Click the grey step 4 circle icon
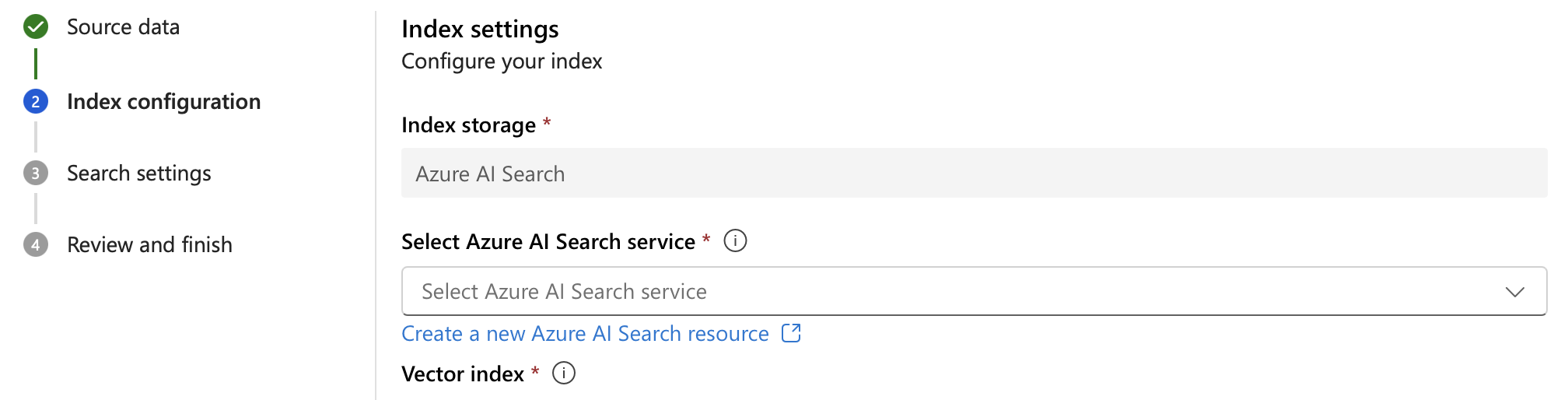Screen dimensions: 1568x400 pos(36,245)
